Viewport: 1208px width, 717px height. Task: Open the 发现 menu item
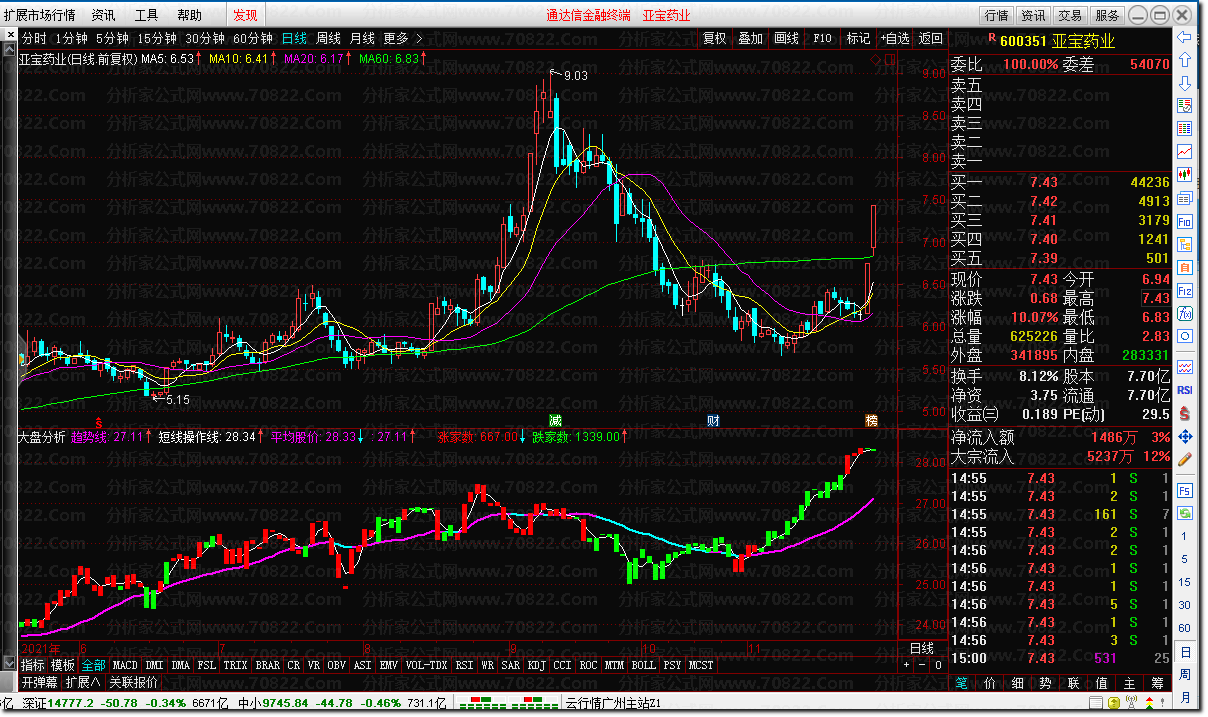coord(245,15)
